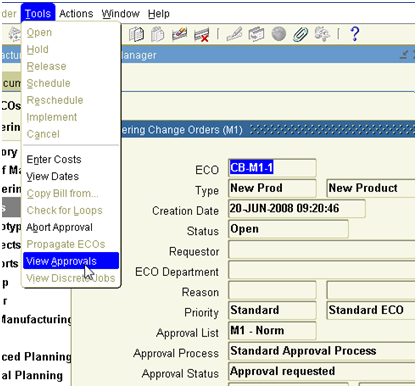Open the Tools menu in the menu bar
The image size is (417, 388).
click(38, 14)
